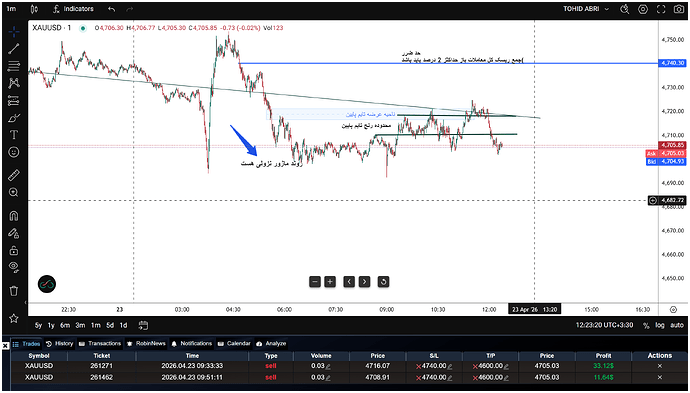The width and height of the screenshot is (690, 393).
Task: Remove take profit on ticket 261462
Action: point(475,378)
